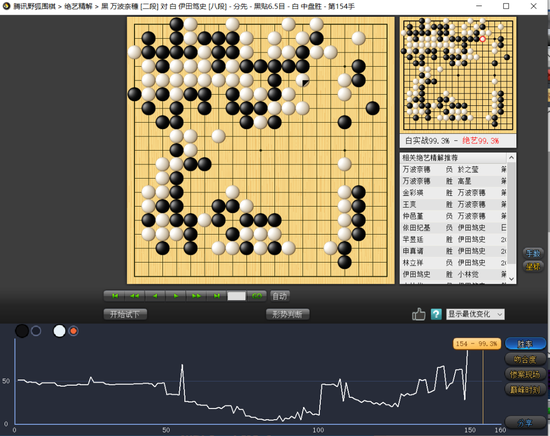Click the marked last-move white stone on the board
This screenshot has width=550, height=436.
(x=302, y=80)
